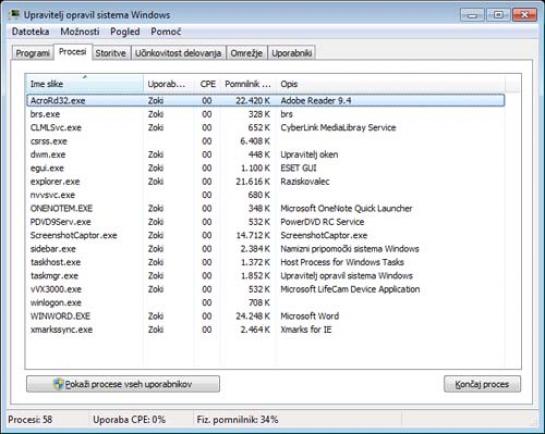The image size is (545, 434).
Task: Sort by the Ime slike column header
Action: pos(84,83)
